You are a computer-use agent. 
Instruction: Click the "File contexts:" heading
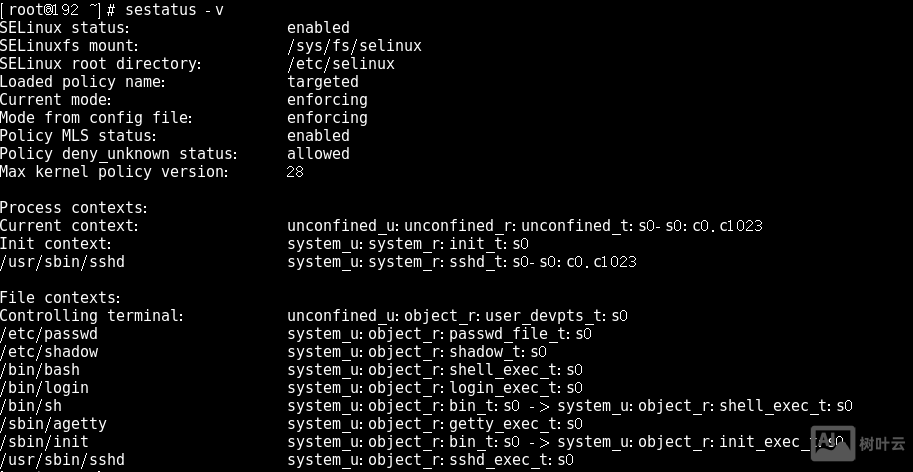coord(60,298)
